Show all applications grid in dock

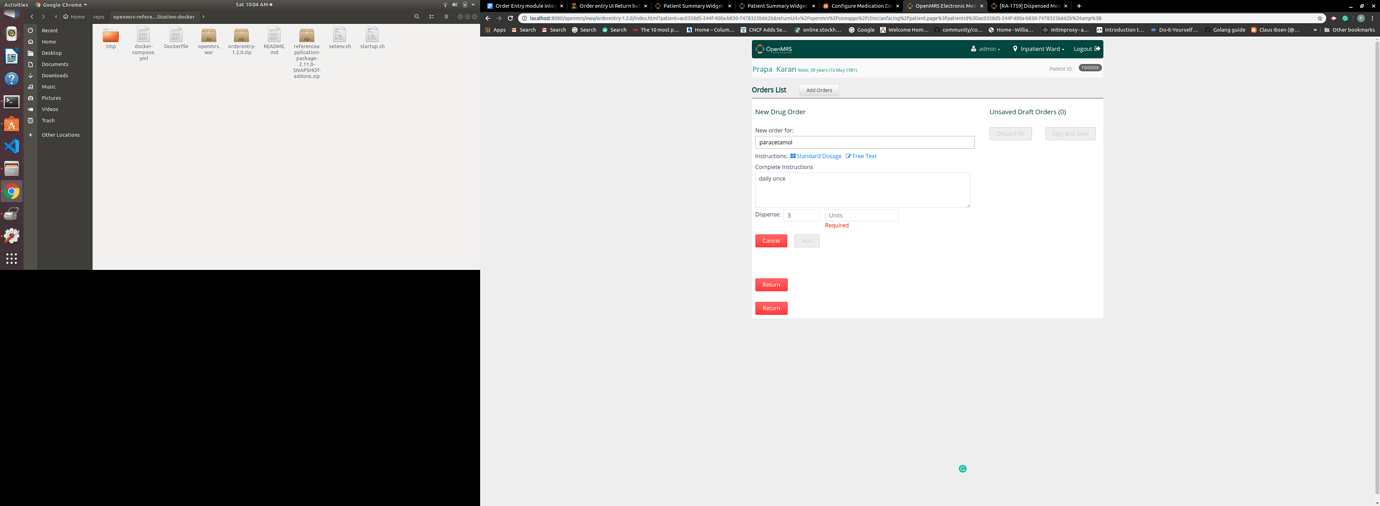tap(11, 258)
